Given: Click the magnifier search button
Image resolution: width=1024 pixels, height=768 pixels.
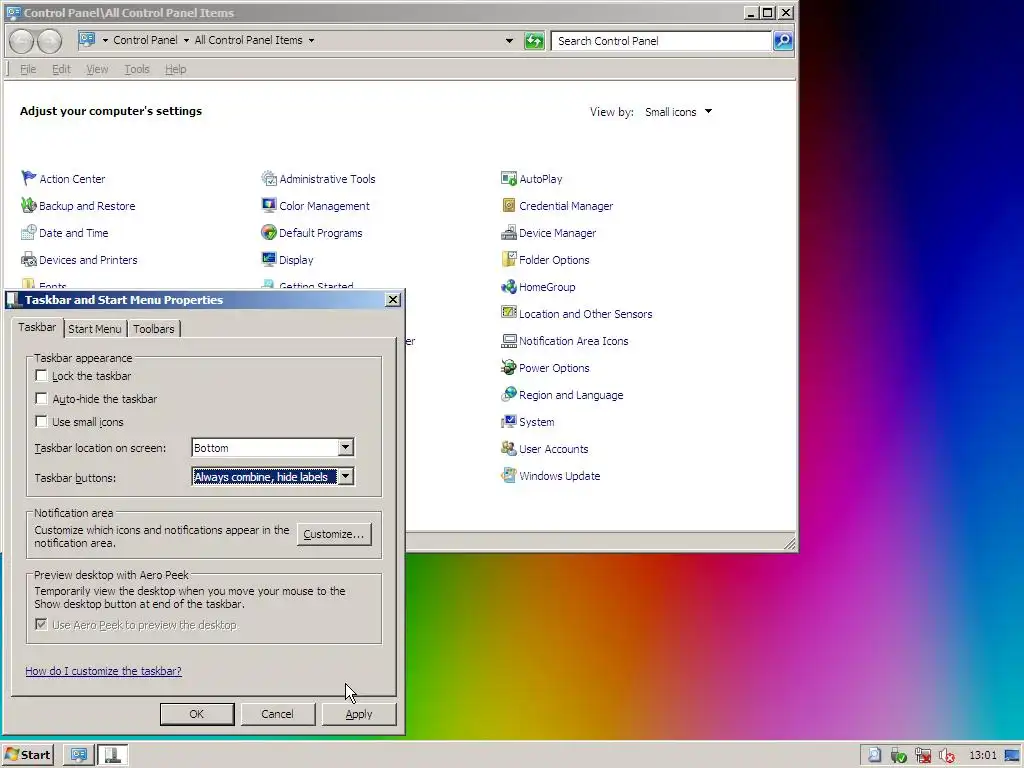Looking at the screenshot, I should coord(782,40).
